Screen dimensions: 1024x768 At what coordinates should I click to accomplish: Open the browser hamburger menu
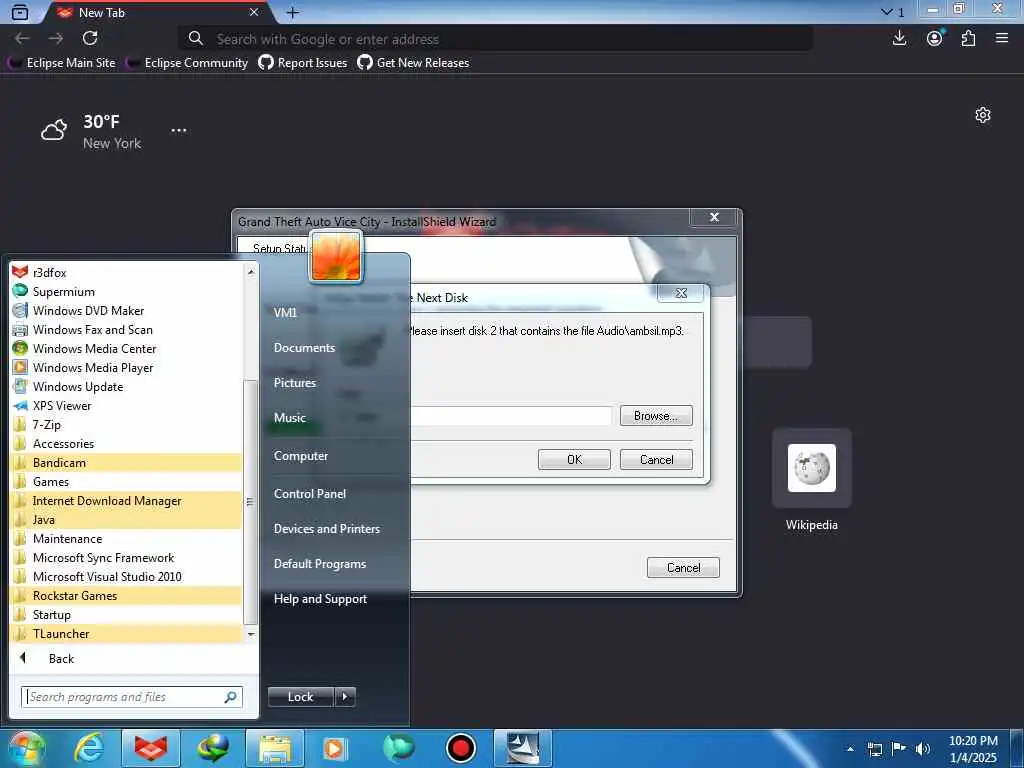[1002, 39]
